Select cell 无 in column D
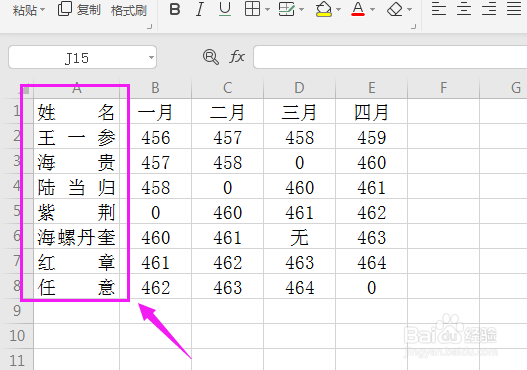 click(299, 236)
